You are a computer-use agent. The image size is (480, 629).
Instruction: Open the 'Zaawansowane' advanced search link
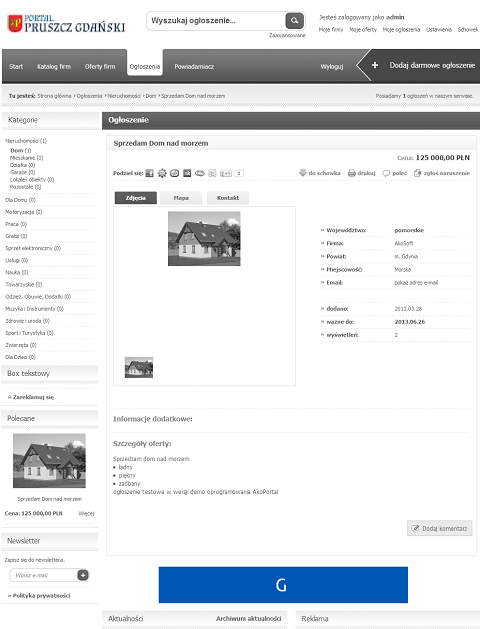tap(287, 35)
